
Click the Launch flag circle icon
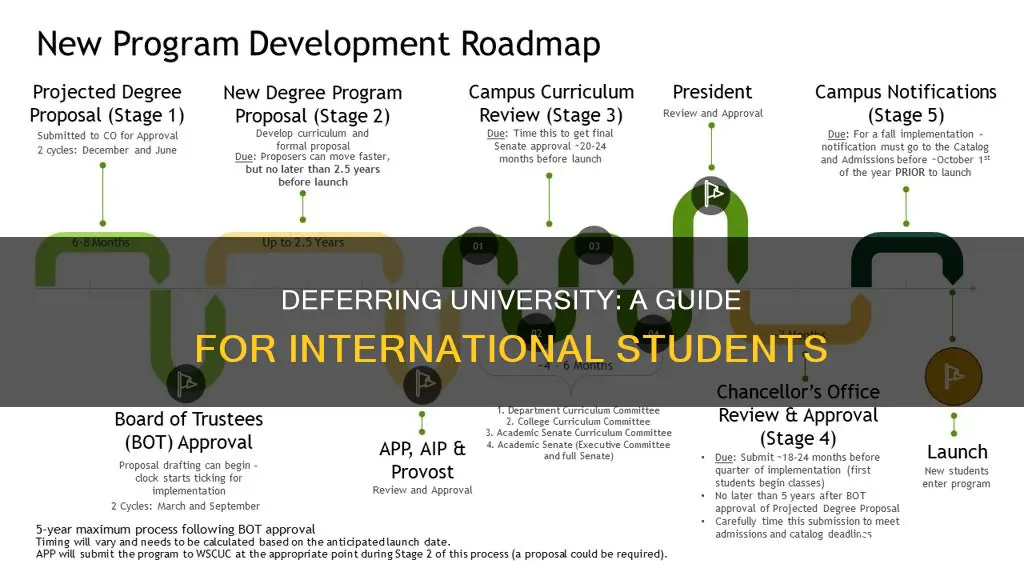pos(953,377)
